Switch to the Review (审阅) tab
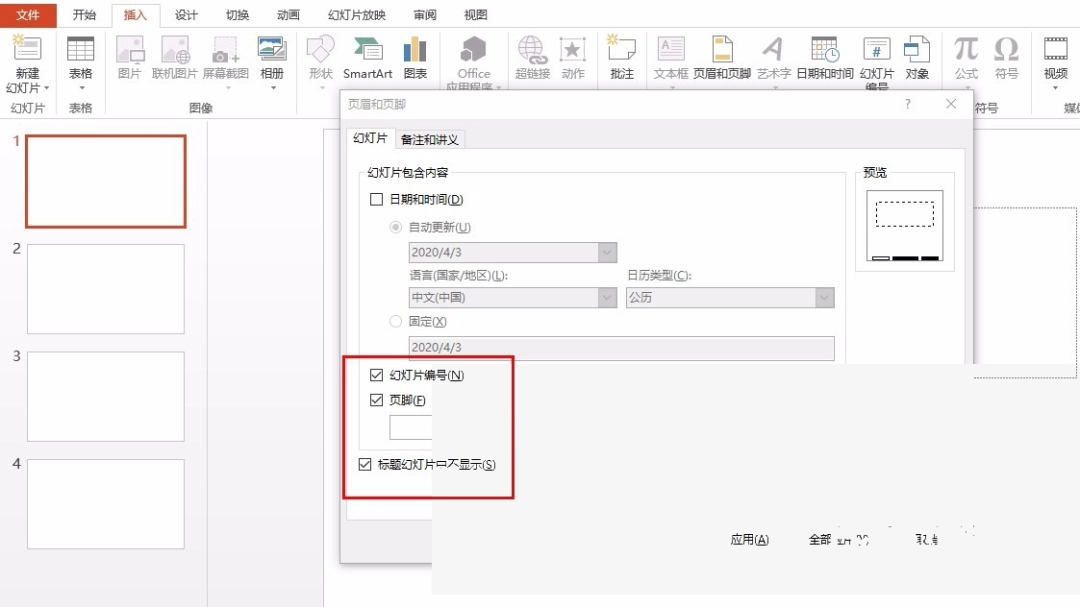Viewport: 1080px width, 607px height. (425, 14)
